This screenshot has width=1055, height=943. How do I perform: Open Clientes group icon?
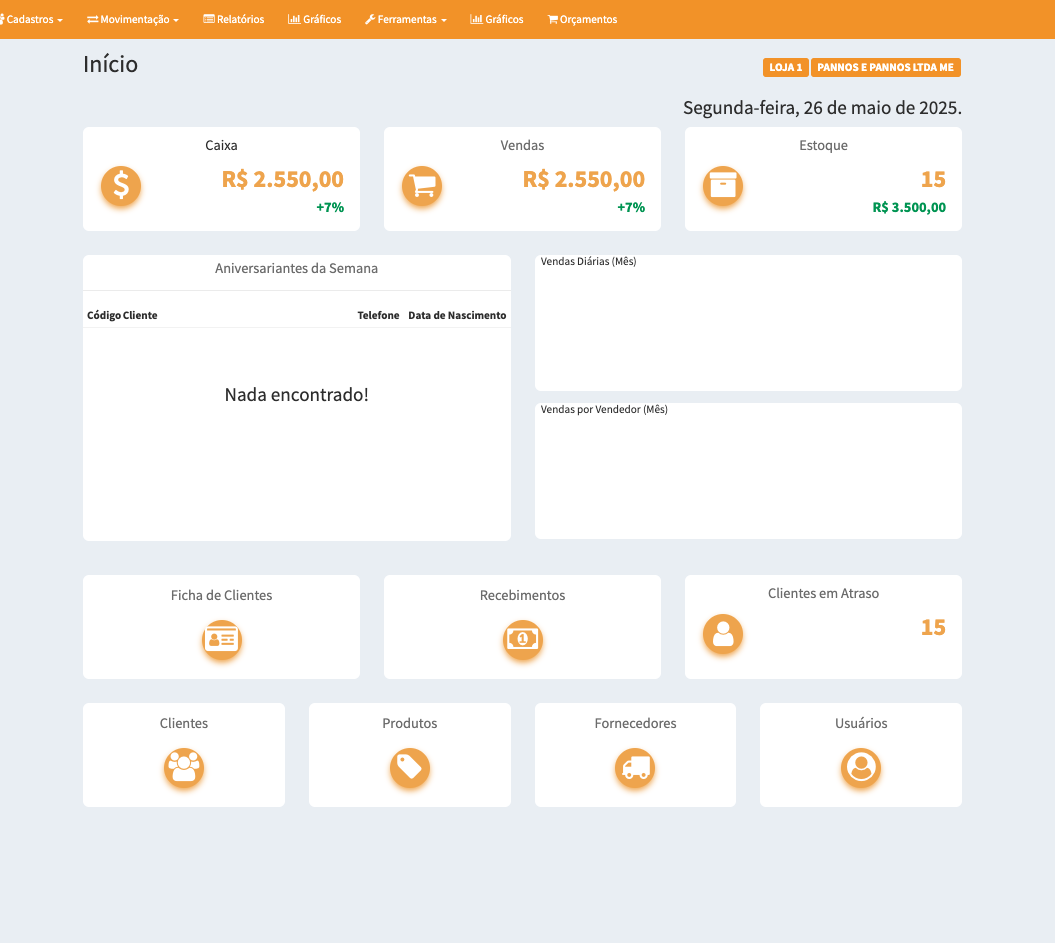[183, 767]
